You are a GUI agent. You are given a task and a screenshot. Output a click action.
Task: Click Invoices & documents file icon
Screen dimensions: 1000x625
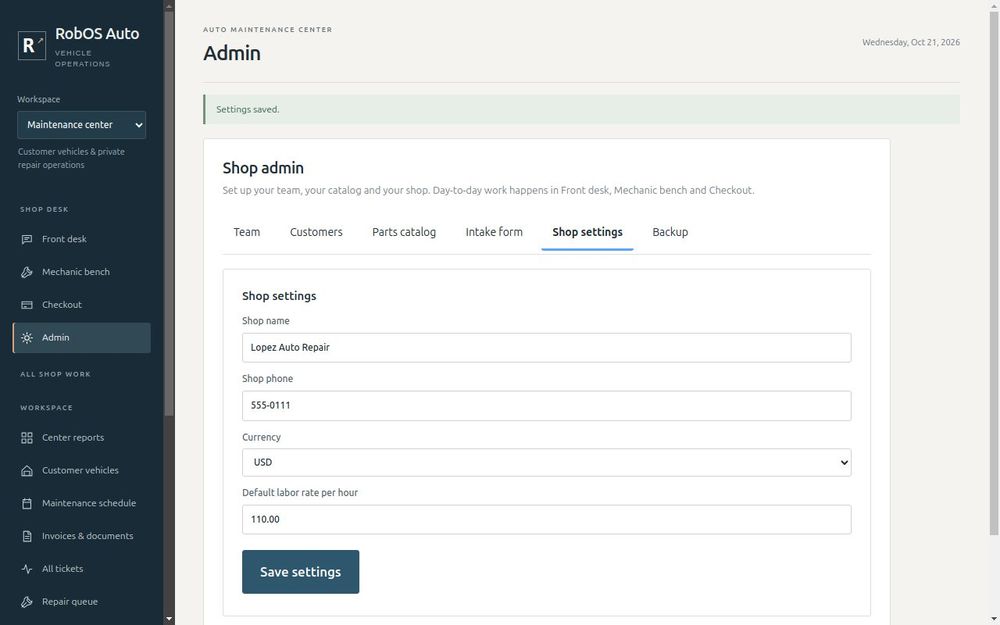(27, 536)
